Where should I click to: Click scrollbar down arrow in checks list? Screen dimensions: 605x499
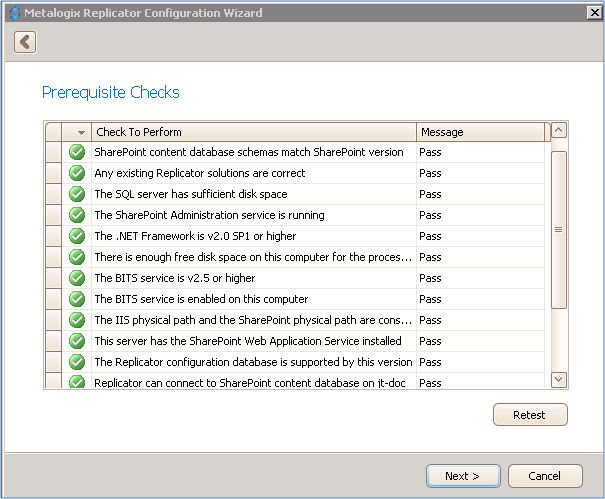[559, 379]
